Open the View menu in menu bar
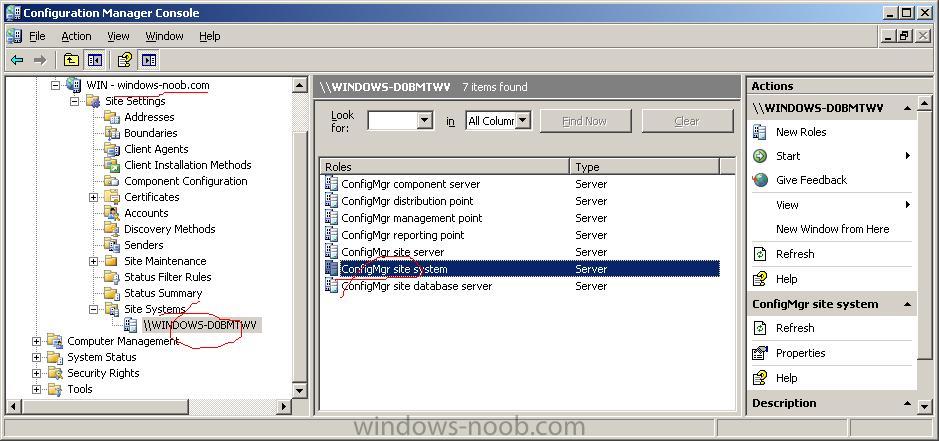The height and width of the screenshot is (441, 939). pyautogui.click(x=118, y=37)
